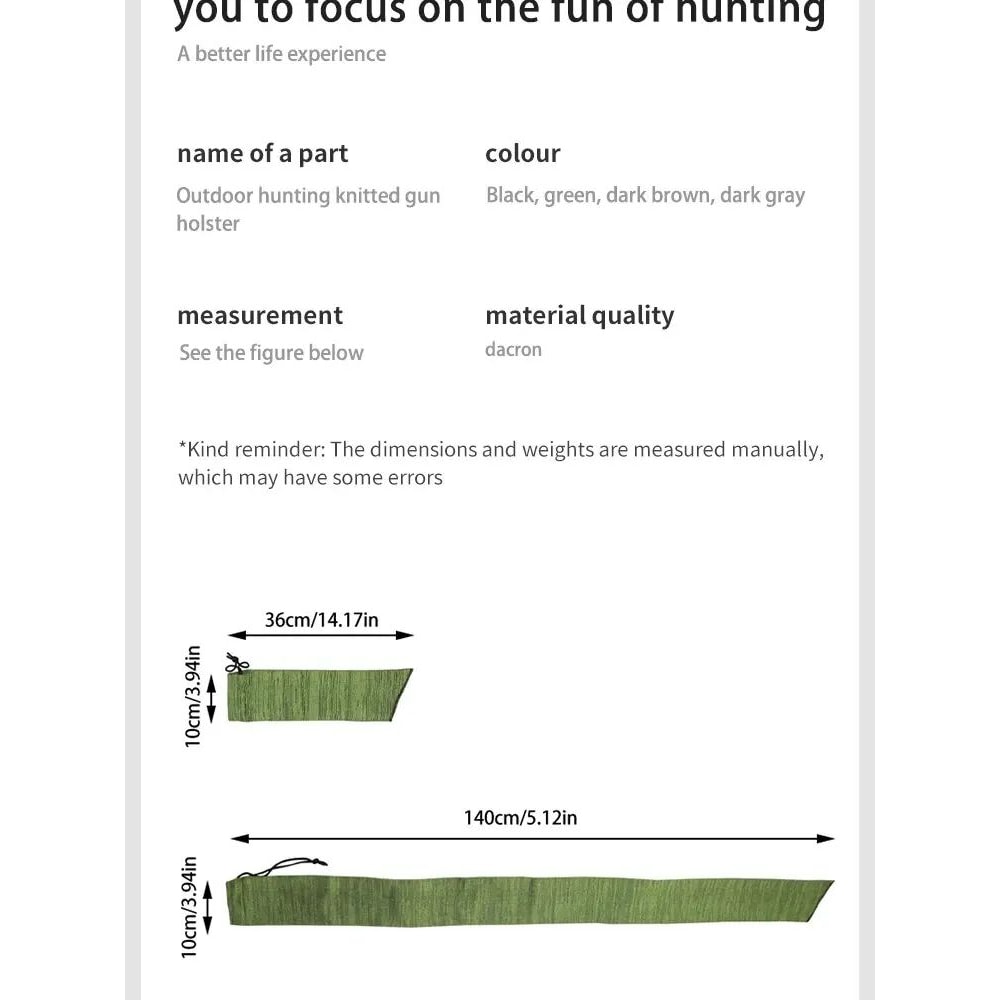The width and height of the screenshot is (1000, 1000).
Task: Click the '36cm/14.17in' measurement label
Action: pyautogui.click(x=321, y=620)
